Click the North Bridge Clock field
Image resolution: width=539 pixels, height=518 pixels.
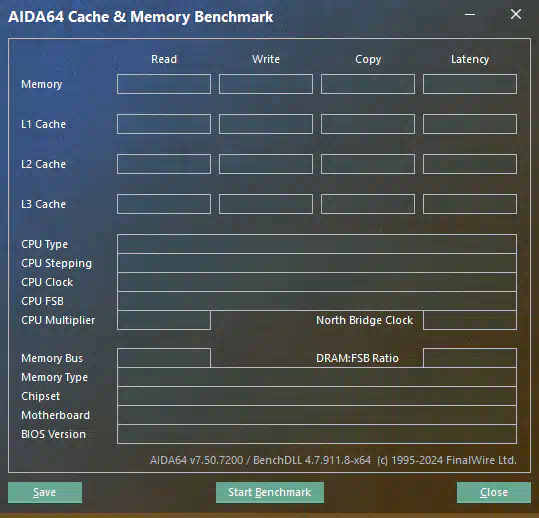[x=470, y=320]
